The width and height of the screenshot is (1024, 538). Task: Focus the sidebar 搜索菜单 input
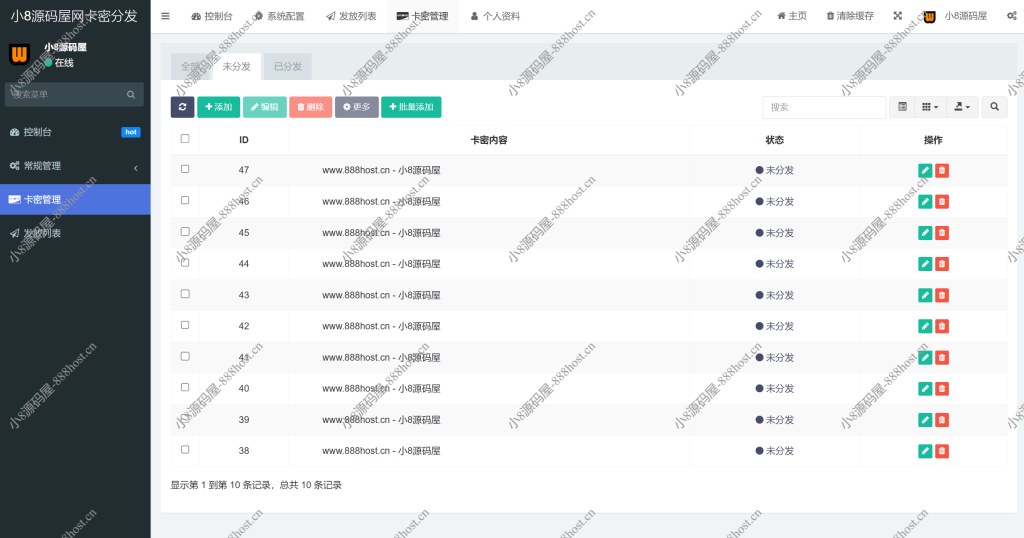65,95
